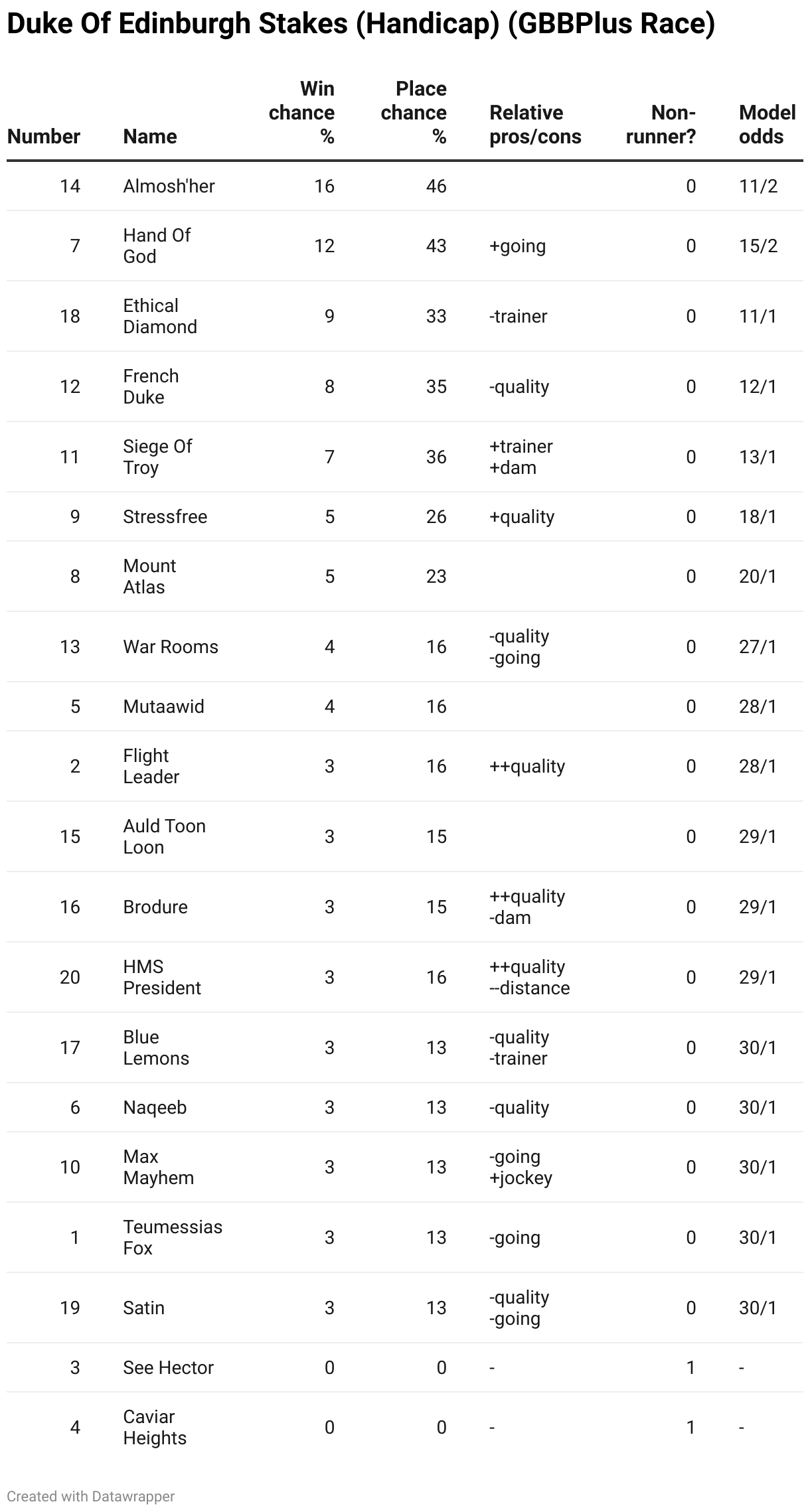Click the Stressfree horse name
Viewport: 810px width, 1512px height.
(x=165, y=516)
